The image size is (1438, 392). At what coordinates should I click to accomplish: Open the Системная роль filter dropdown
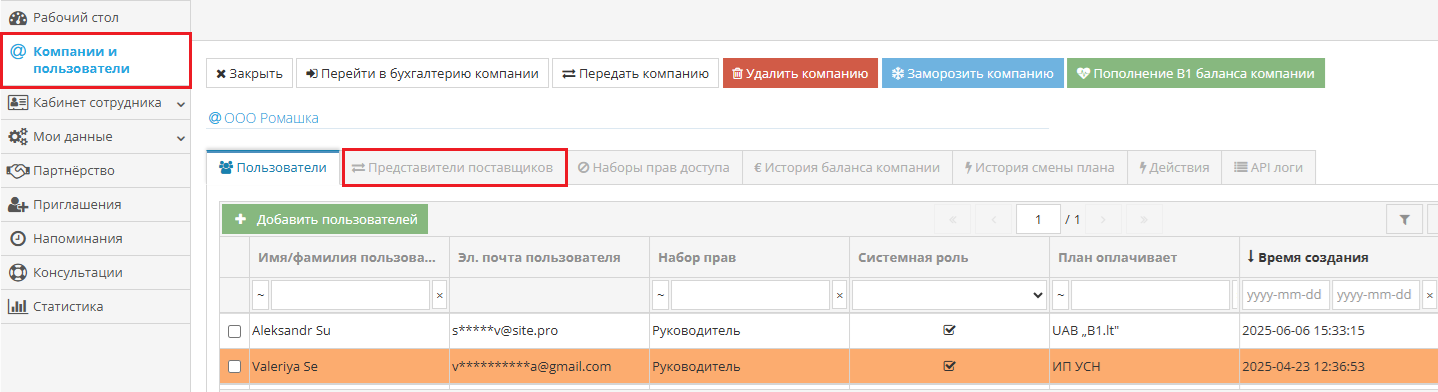coord(949,295)
